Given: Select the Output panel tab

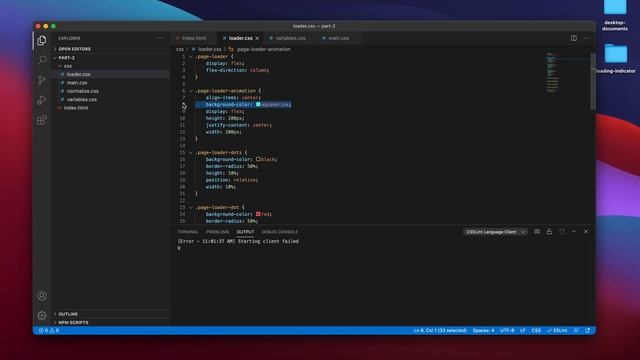Looking at the screenshot, I should click(245, 232).
